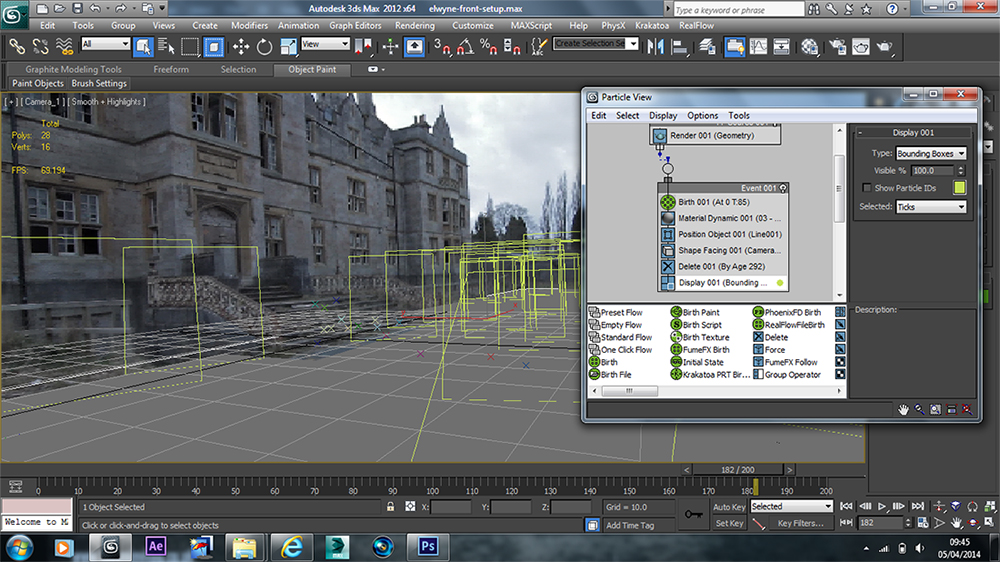
Task: Open the Selected Ticks dropdown
Action: pos(931,207)
